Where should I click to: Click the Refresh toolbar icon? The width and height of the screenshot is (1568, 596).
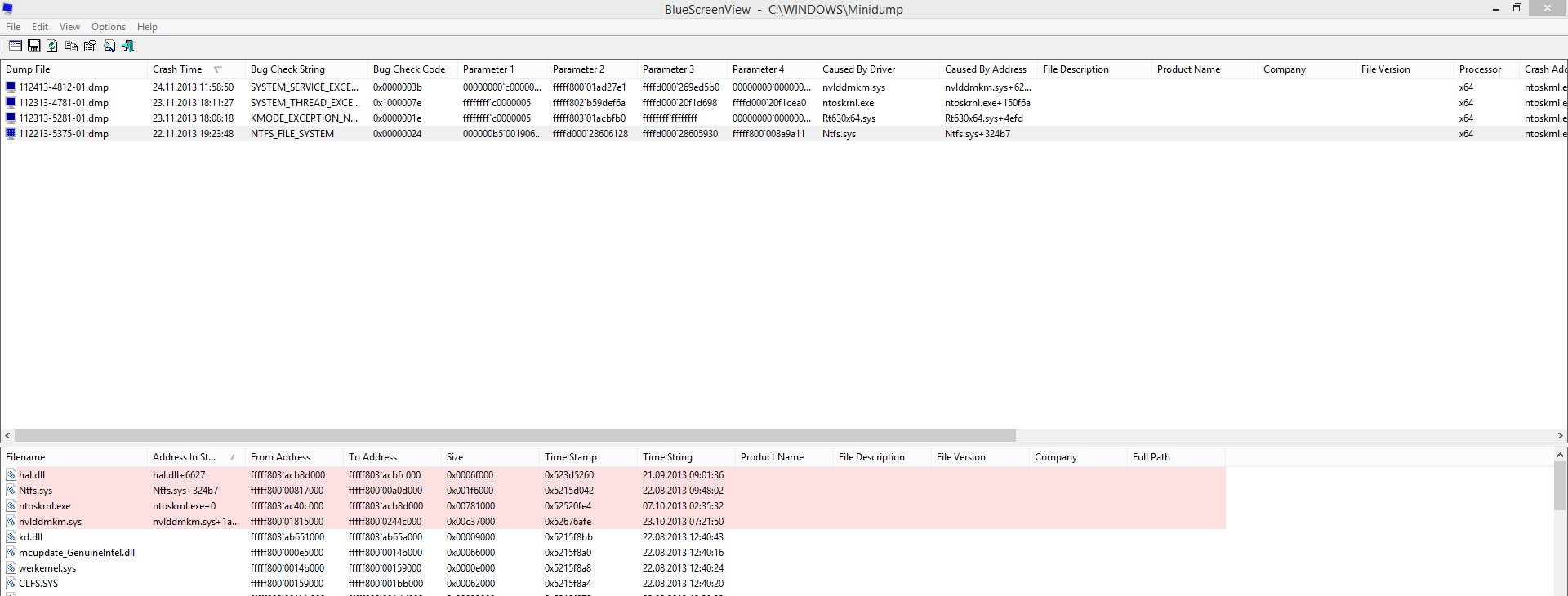click(52, 46)
